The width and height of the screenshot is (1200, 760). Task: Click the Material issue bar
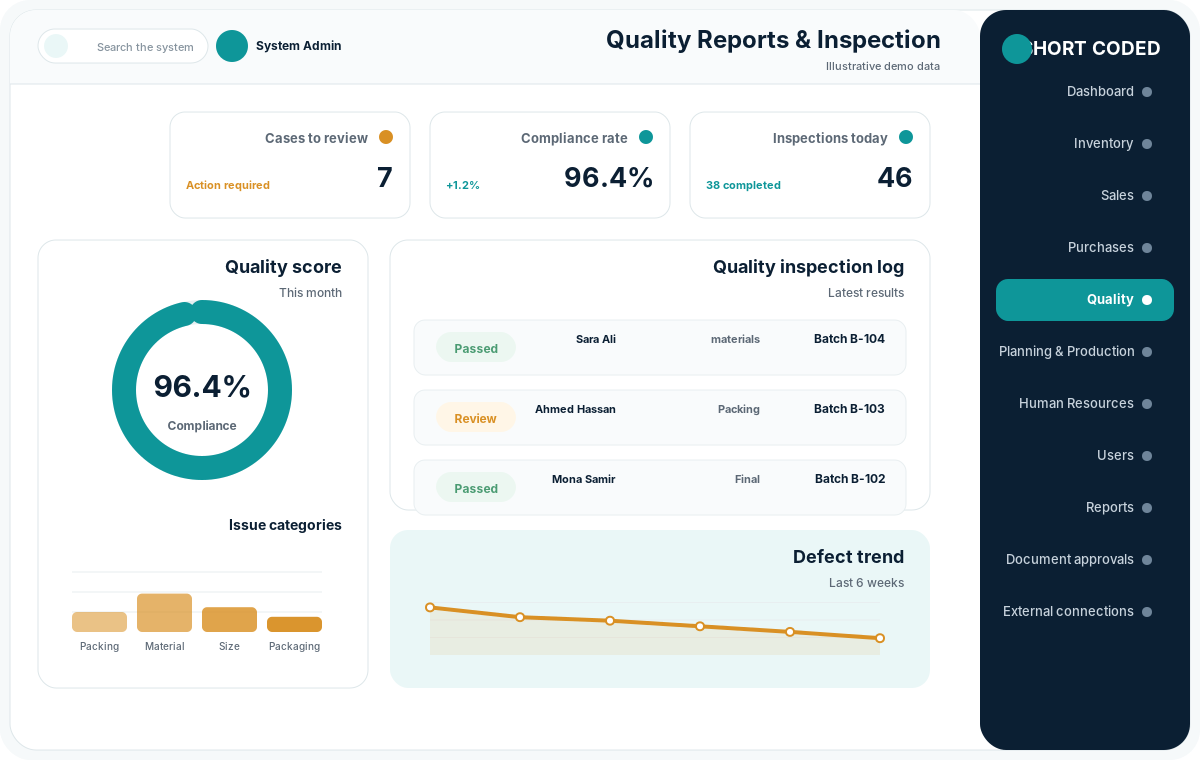click(164, 613)
